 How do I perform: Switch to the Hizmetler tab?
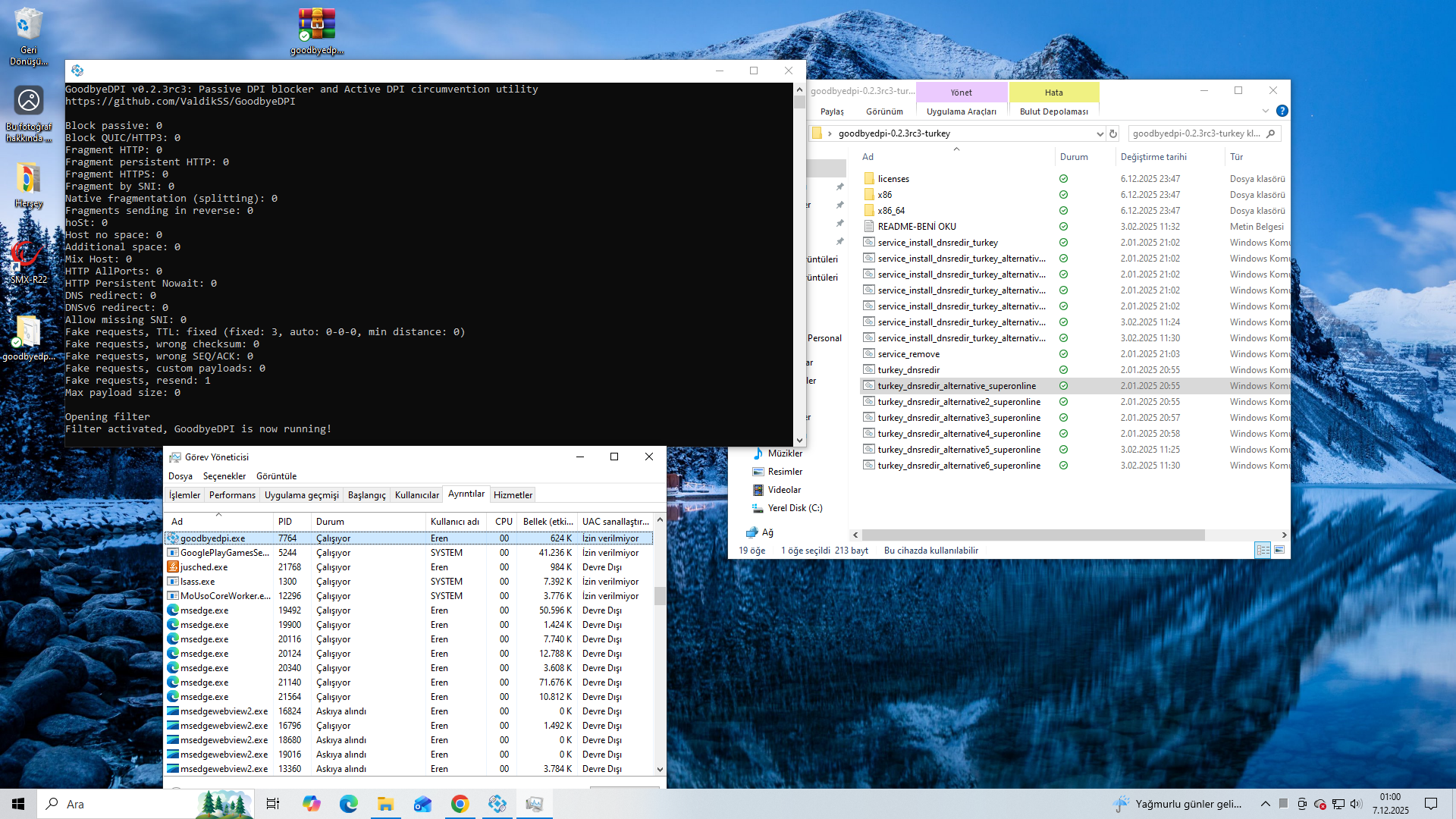click(513, 494)
